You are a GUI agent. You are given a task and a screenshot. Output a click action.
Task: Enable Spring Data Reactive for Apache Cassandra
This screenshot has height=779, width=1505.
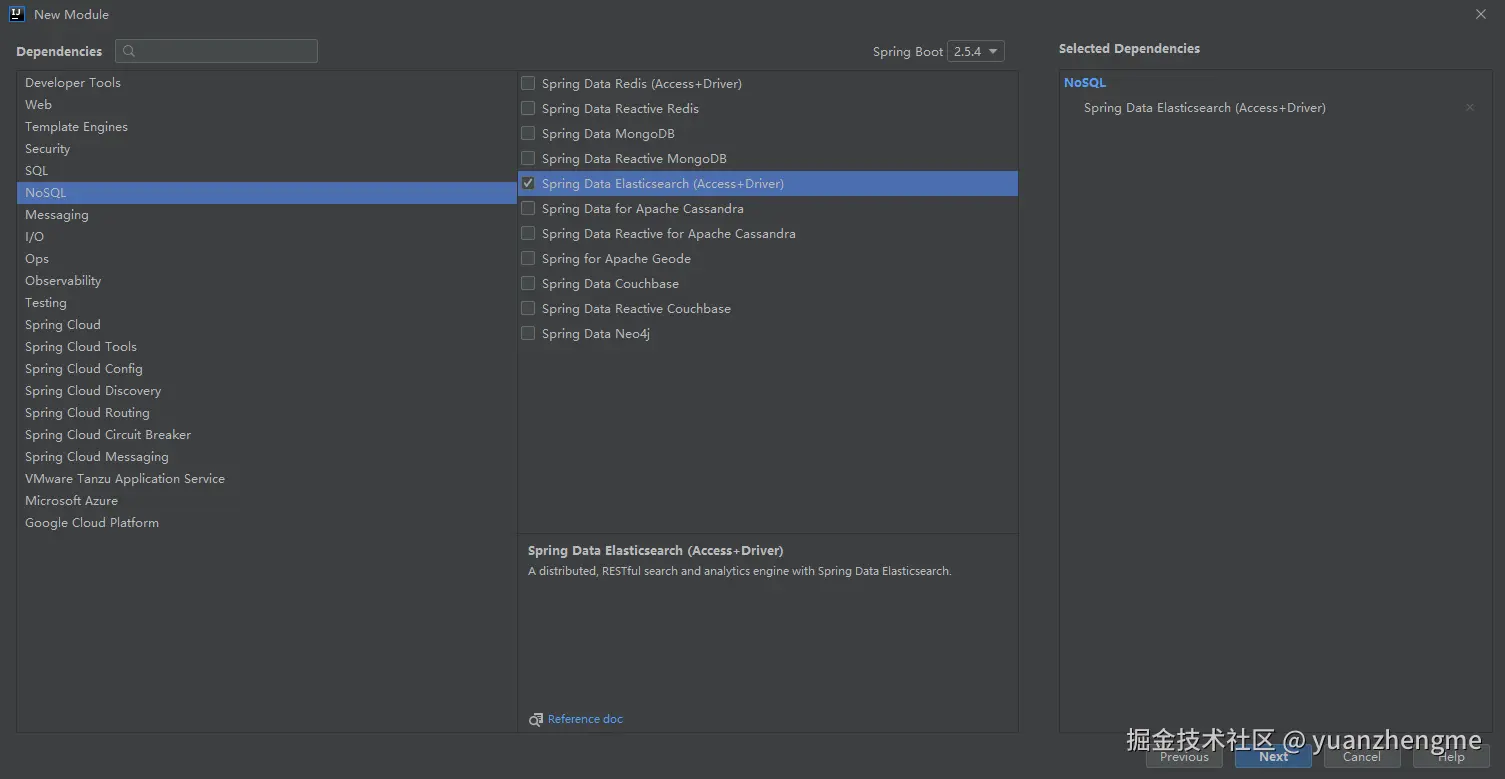click(x=528, y=233)
